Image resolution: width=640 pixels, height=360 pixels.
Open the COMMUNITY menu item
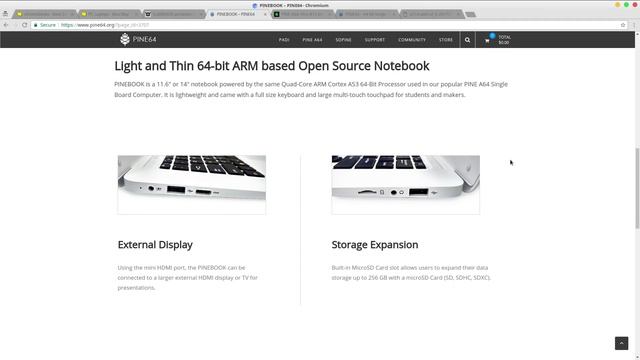click(x=412, y=40)
